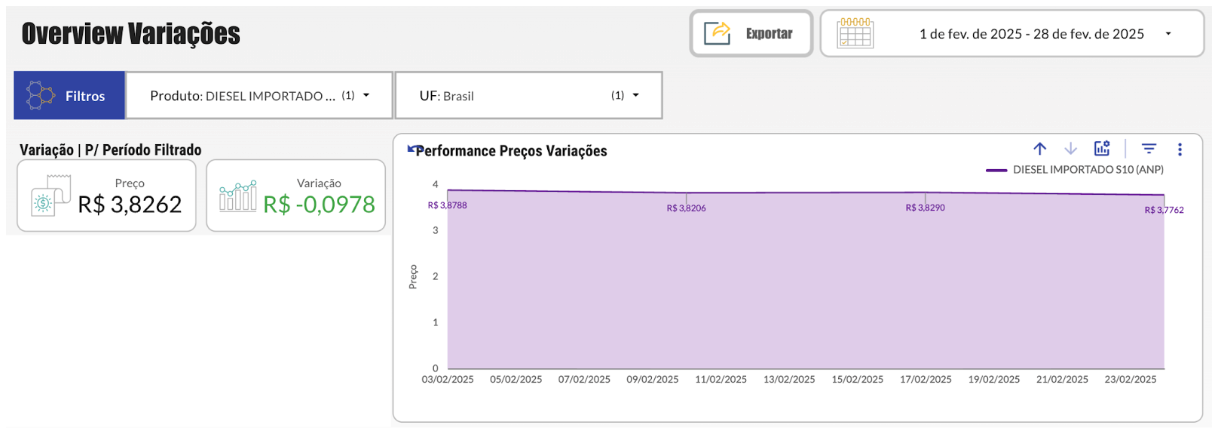Toggle DIESEL IMPORTADO S10 (ANP) legend series
This screenshot has height=433, width=1216.
[1088, 169]
